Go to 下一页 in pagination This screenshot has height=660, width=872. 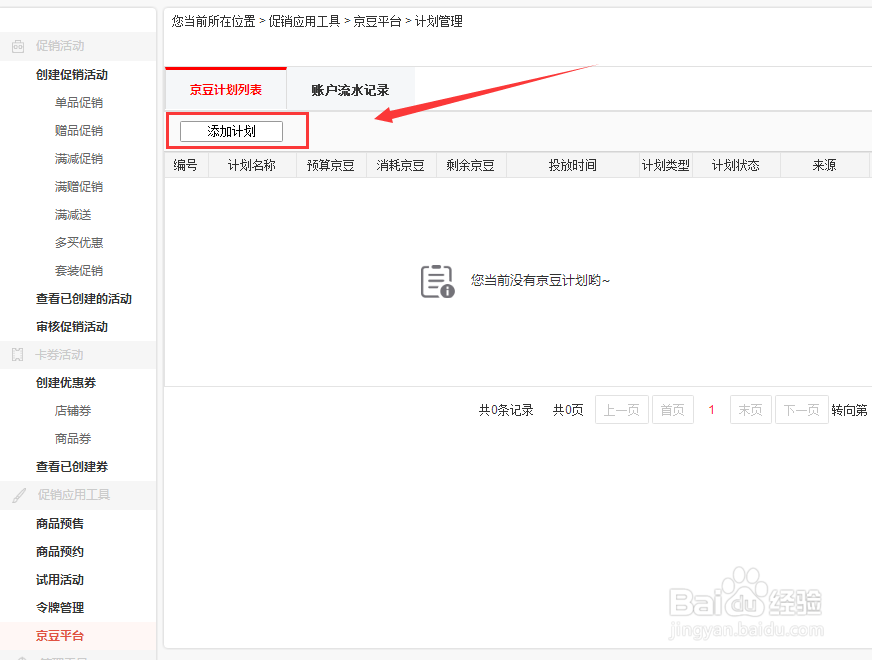pyautogui.click(x=801, y=410)
